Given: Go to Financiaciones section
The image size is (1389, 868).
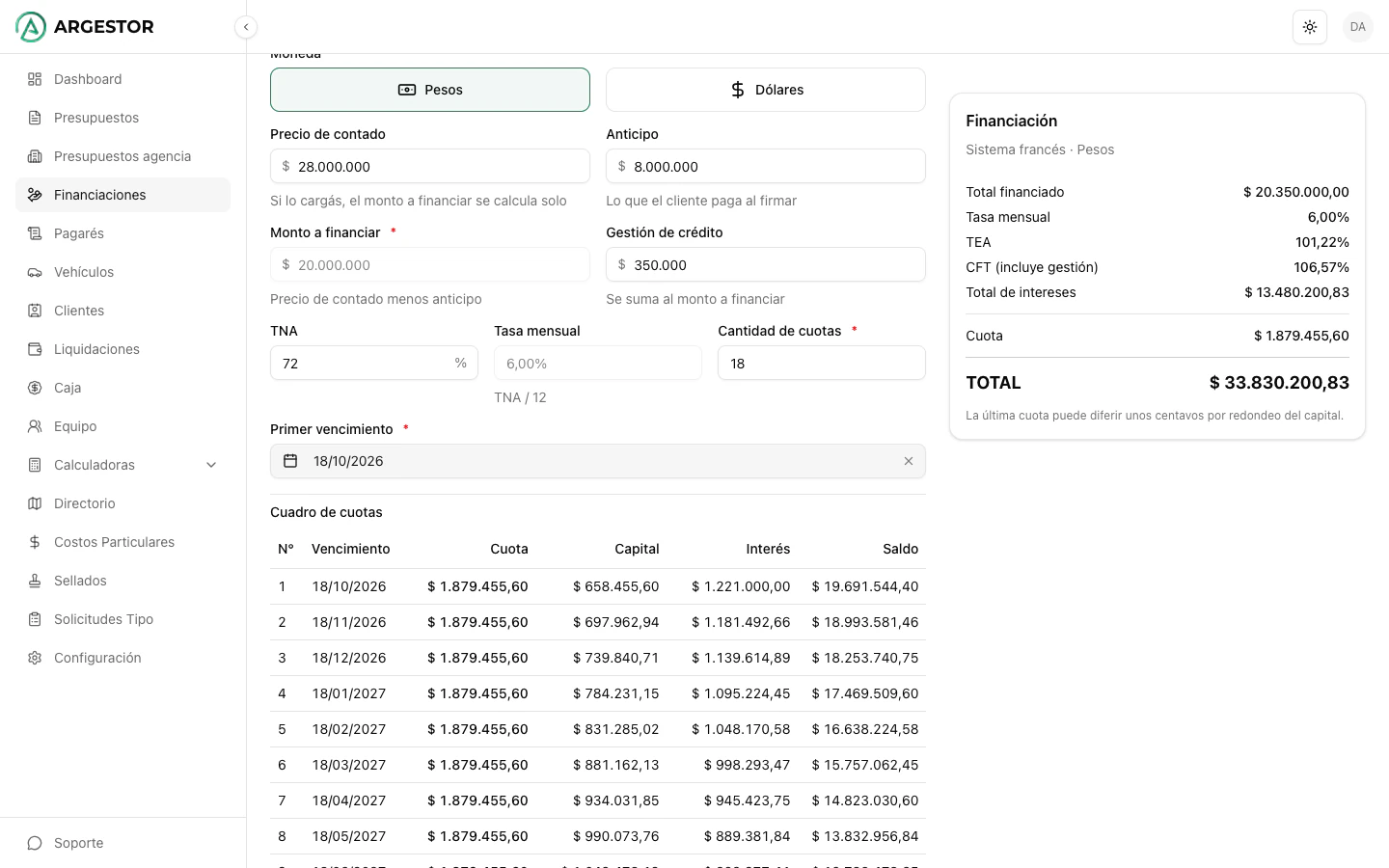Looking at the screenshot, I should [x=123, y=195].
